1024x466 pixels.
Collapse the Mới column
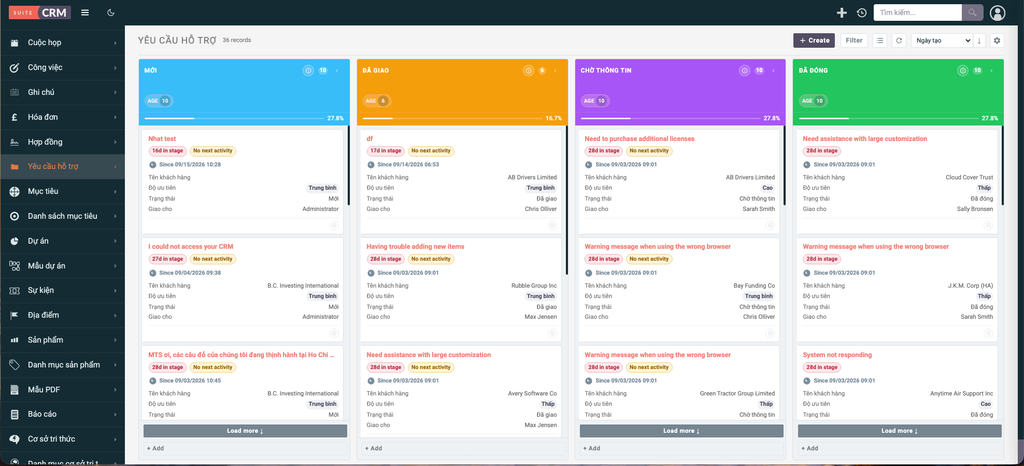point(337,70)
